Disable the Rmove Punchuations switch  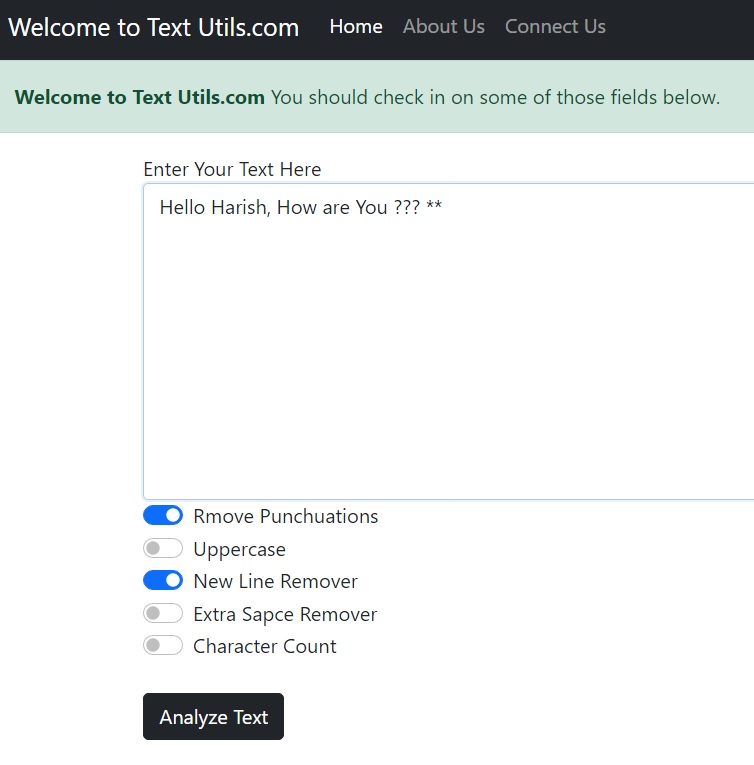[163, 516]
